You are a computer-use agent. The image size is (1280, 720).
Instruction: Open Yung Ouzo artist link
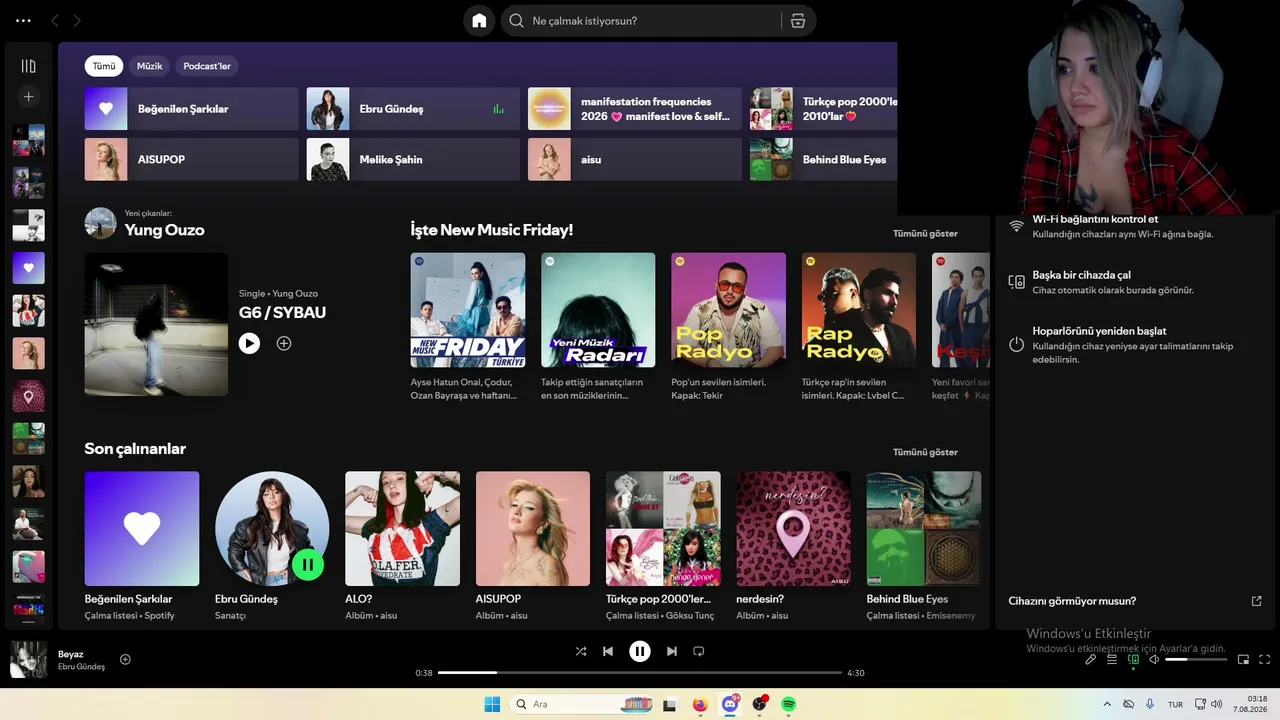pos(164,230)
